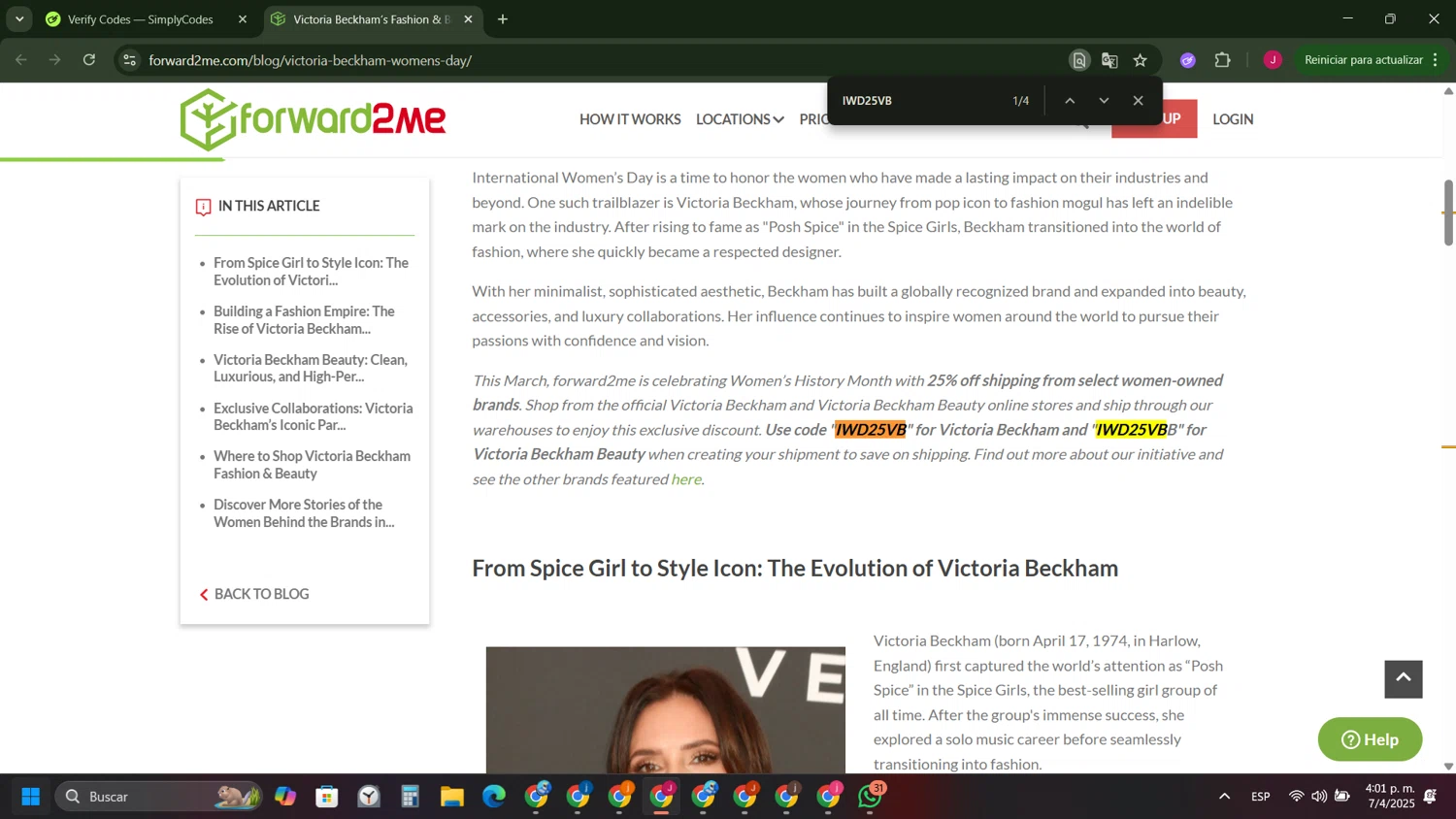Open Copilot from the taskbar
1456x819 pixels.
(x=285, y=797)
